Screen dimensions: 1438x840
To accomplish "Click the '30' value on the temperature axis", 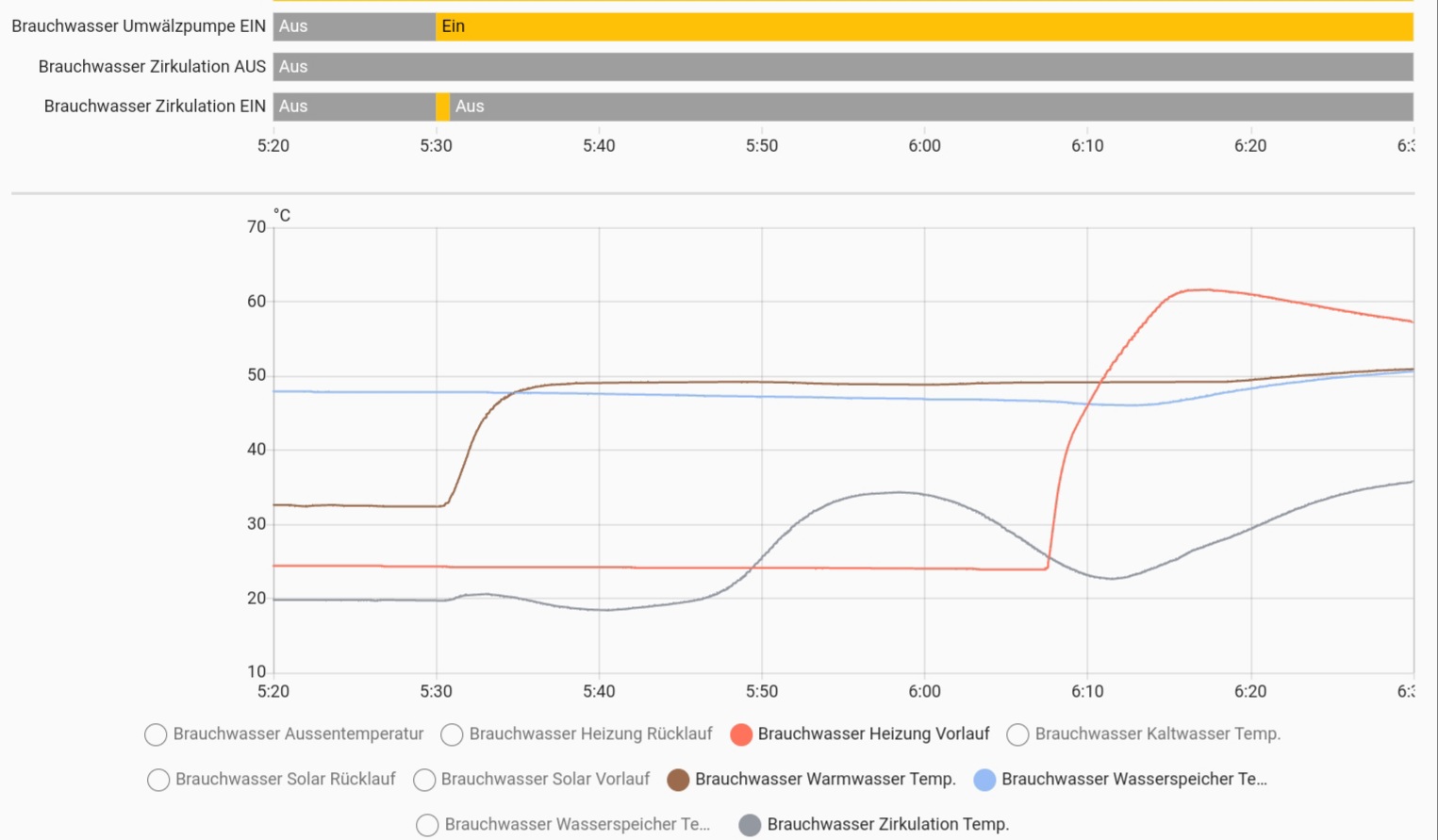I will (x=256, y=524).
